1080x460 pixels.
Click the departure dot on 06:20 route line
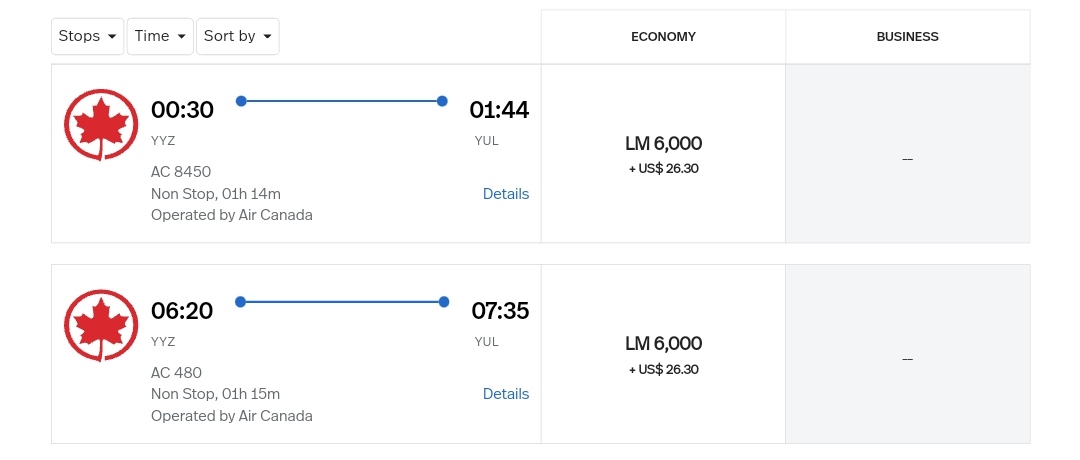(x=241, y=301)
